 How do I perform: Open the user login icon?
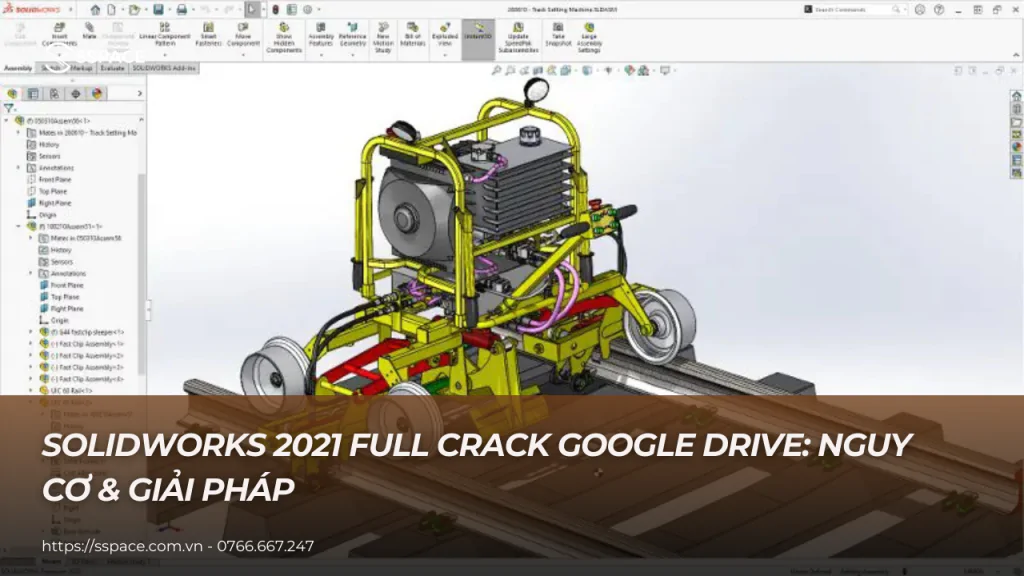click(x=920, y=10)
